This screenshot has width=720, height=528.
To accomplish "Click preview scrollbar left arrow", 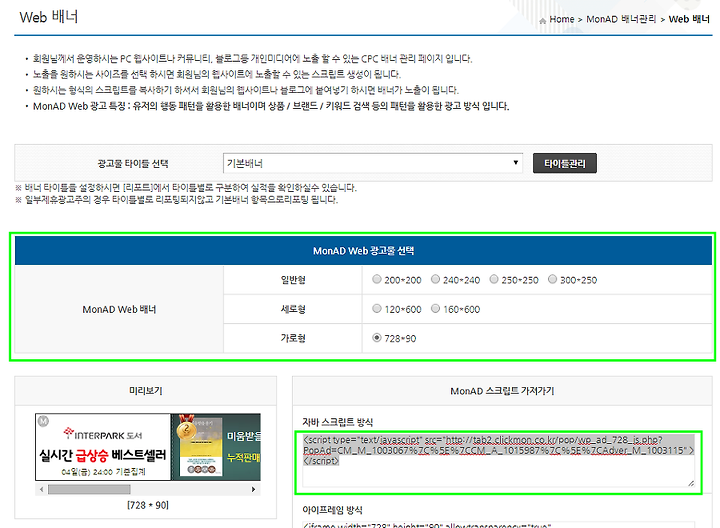I will [x=41, y=489].
